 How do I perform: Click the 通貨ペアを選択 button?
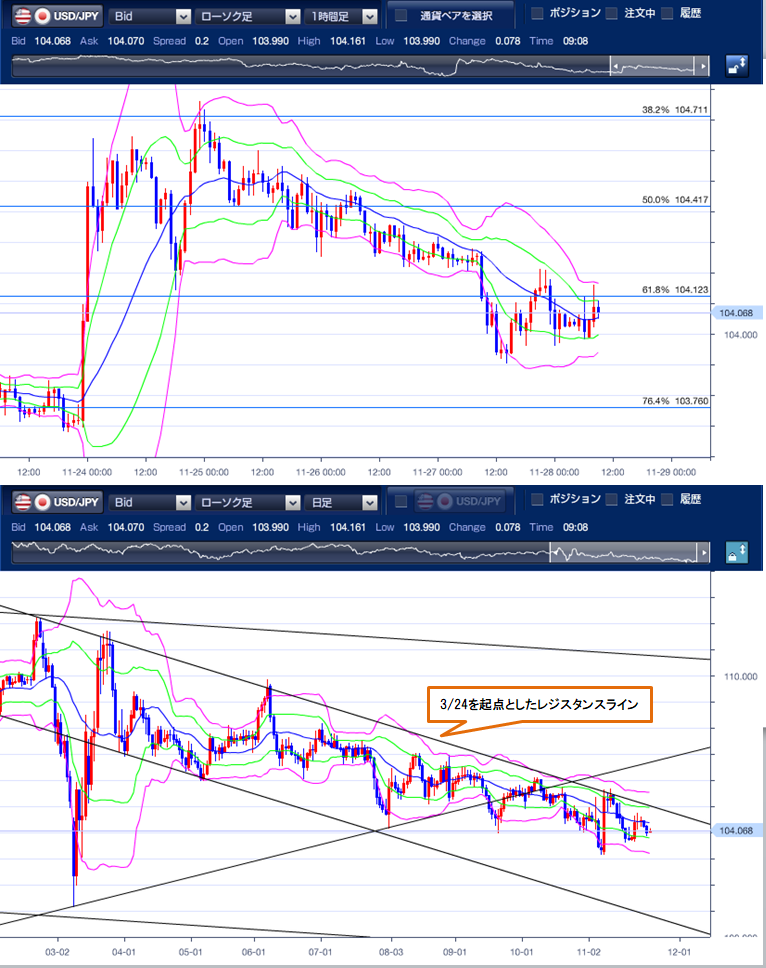click(451, 16)
